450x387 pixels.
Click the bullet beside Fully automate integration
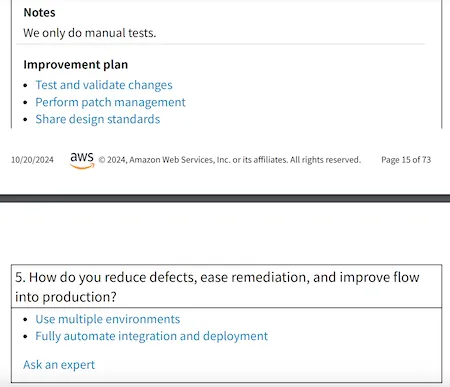tap(25, 337)
